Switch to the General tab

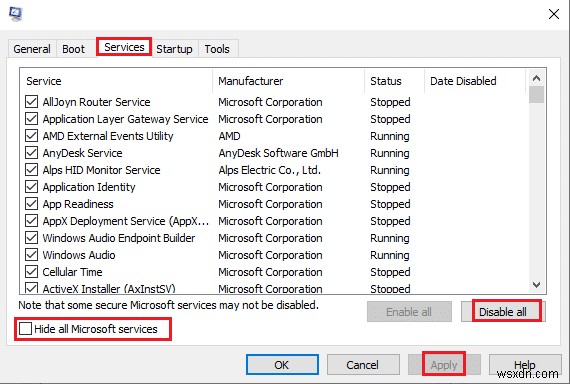tap(32, 49)
